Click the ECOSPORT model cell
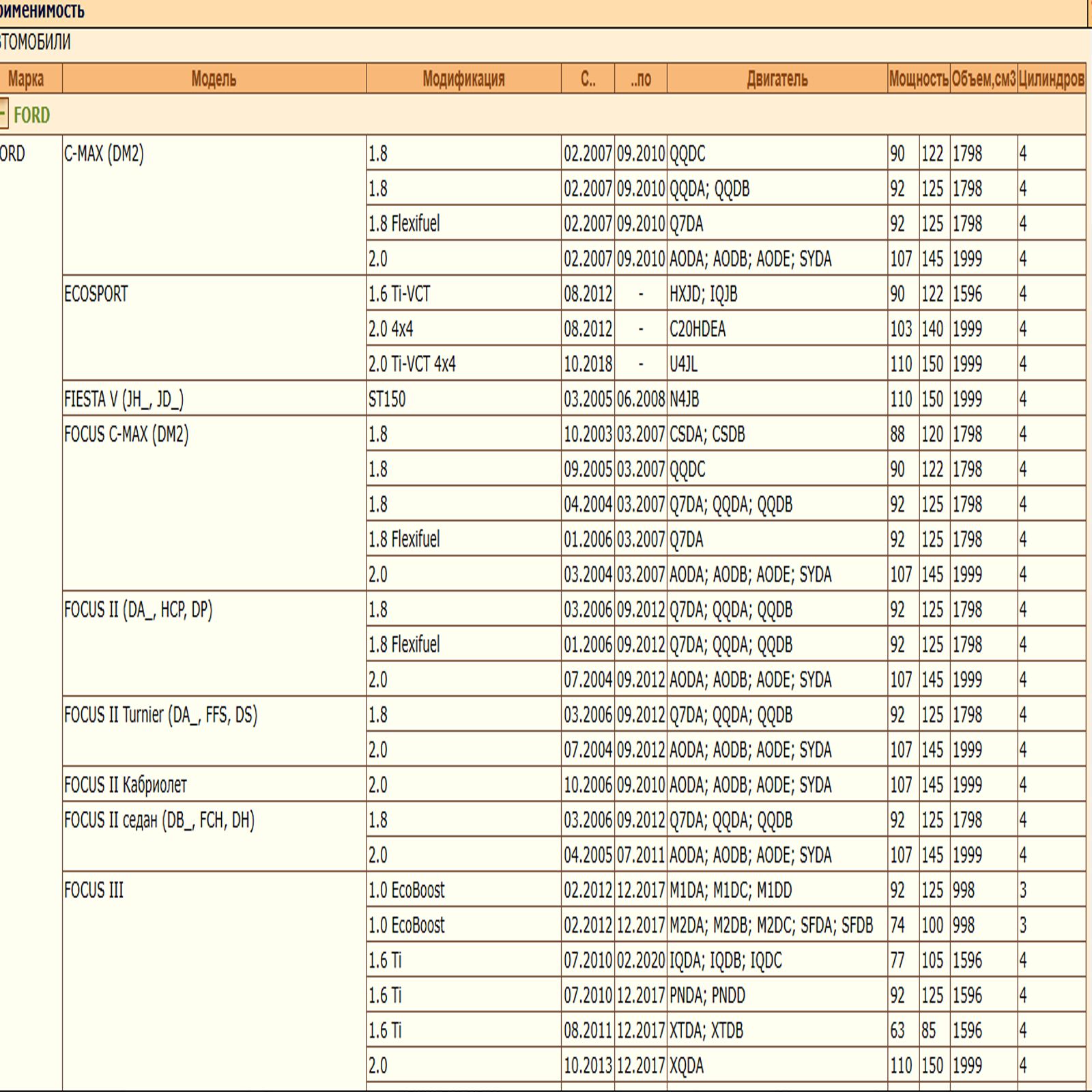 pos(96,294)
